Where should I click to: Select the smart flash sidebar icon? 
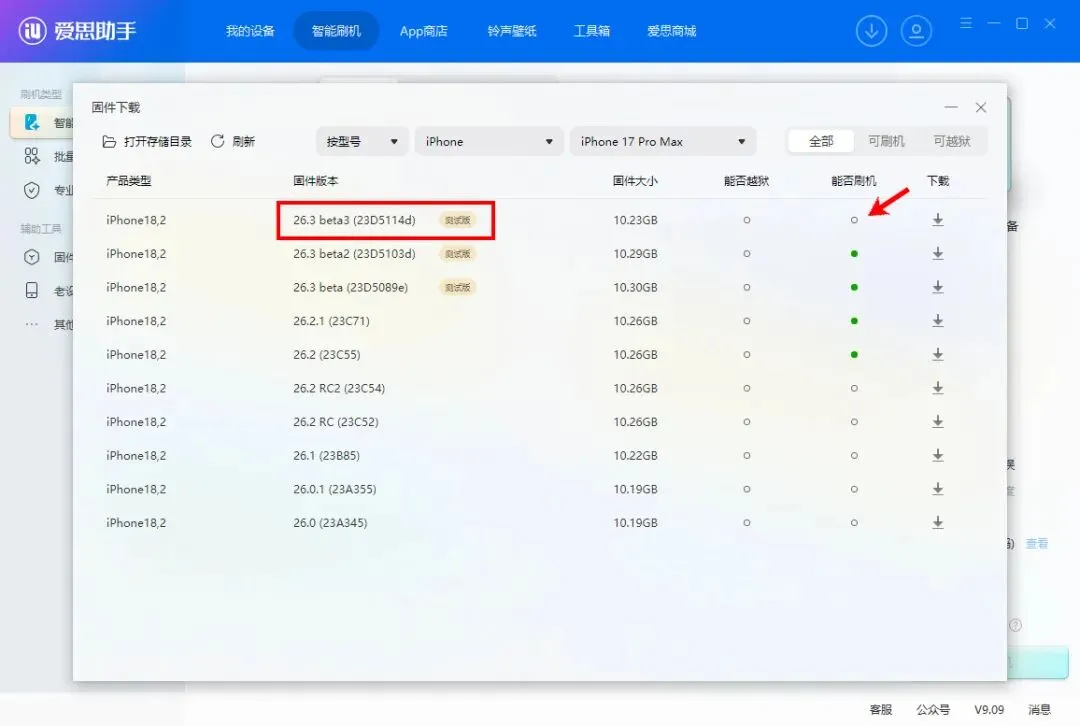[32, 123]
